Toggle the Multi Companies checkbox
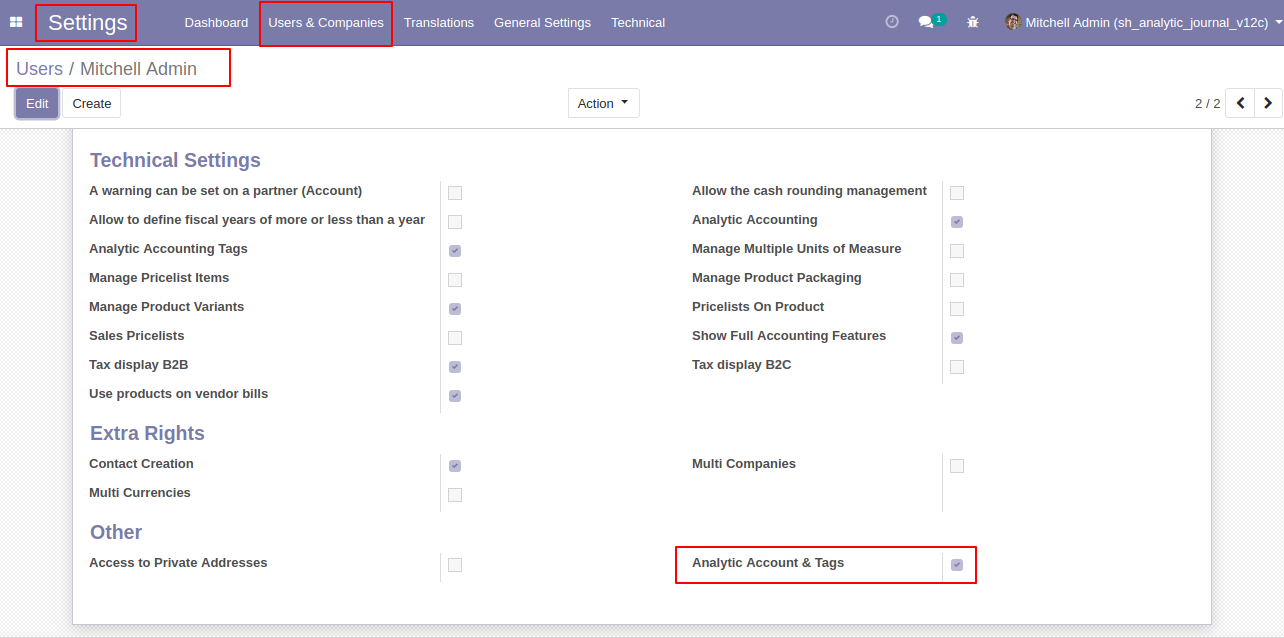The height and width of the screenshot is (638, 1284). (x=957, y=466)
